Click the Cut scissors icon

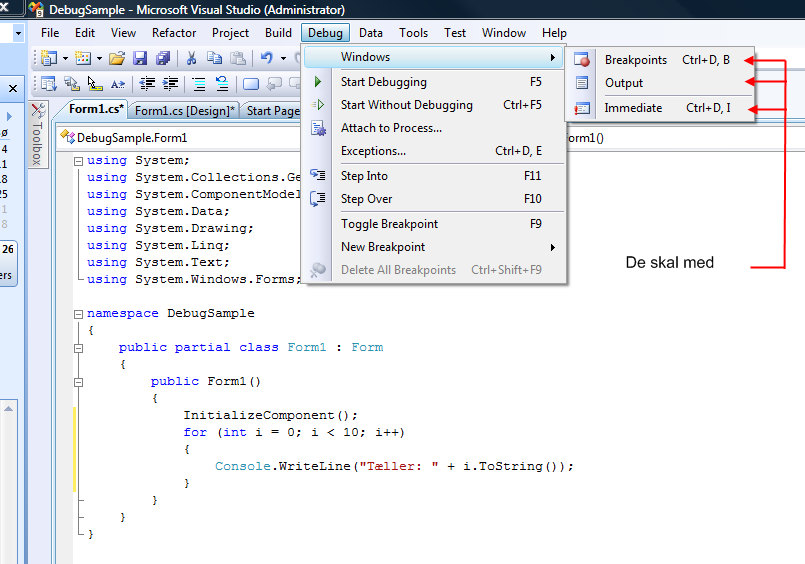coord(191,58)
